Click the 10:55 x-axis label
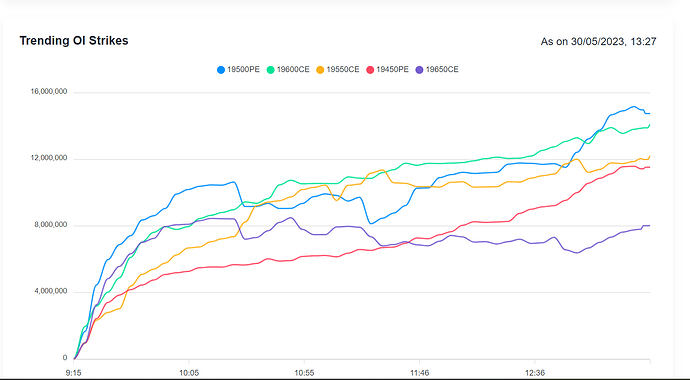This screenshot has width=690, height=380. pyautogui.click(x=304, y=373)
